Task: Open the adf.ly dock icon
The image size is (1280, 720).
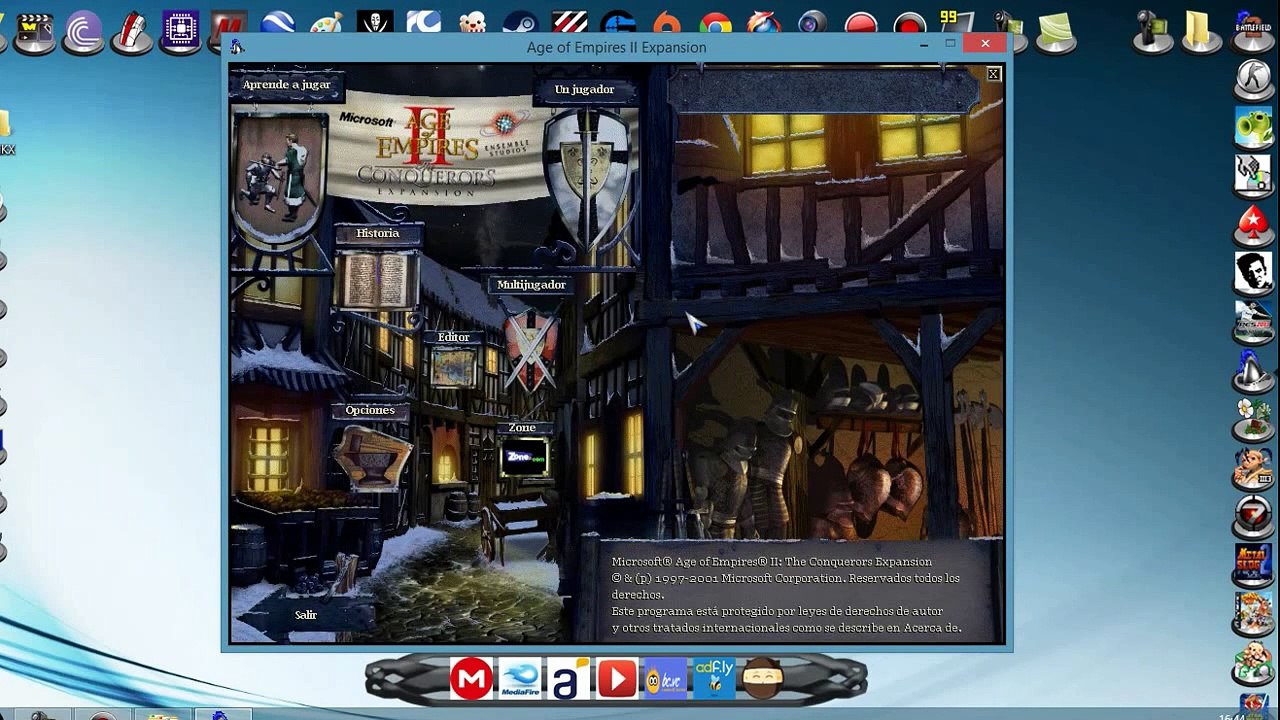Action: coord(715,680)
